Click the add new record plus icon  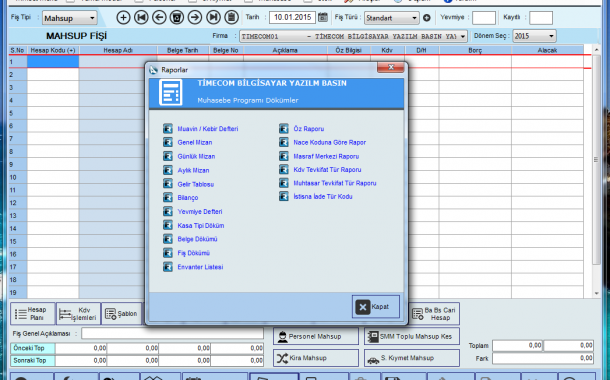coord(123,18)
